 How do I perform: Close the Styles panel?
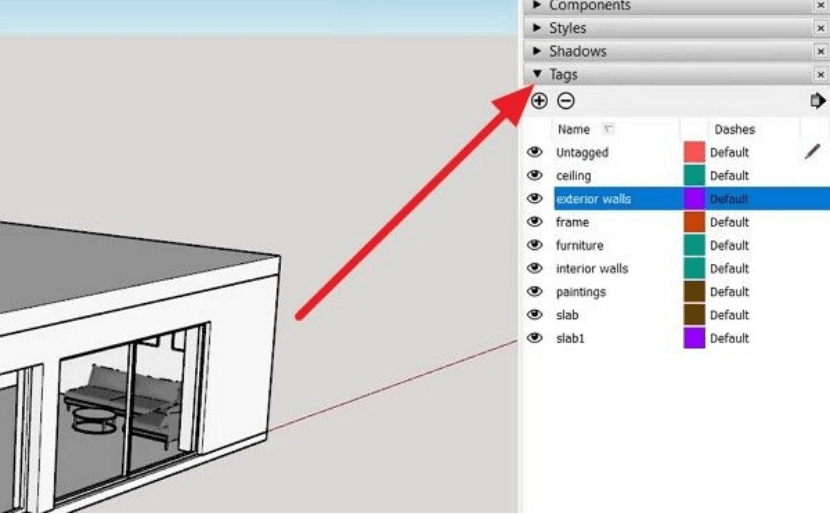[x=820, y=28]
